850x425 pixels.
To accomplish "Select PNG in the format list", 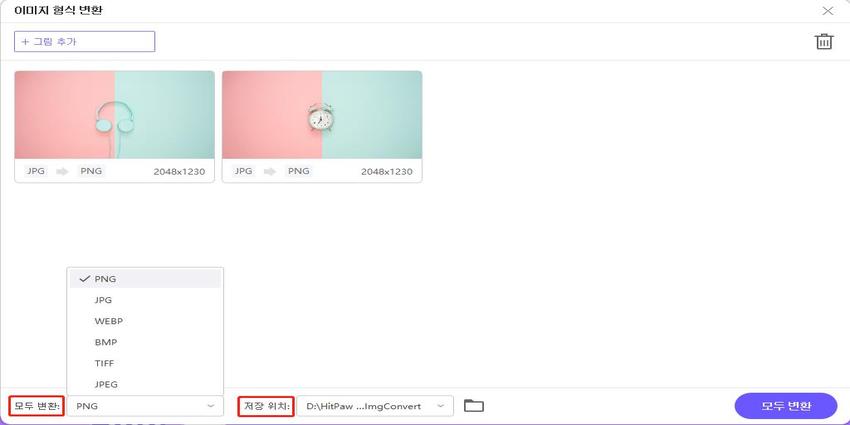I will coord(105,279).
